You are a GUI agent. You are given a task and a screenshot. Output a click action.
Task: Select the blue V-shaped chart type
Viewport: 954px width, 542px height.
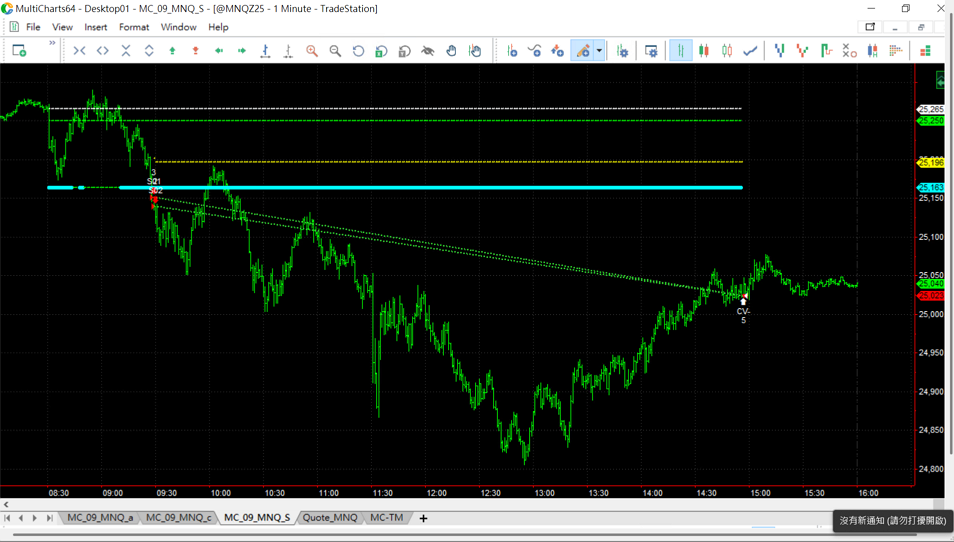779,51
